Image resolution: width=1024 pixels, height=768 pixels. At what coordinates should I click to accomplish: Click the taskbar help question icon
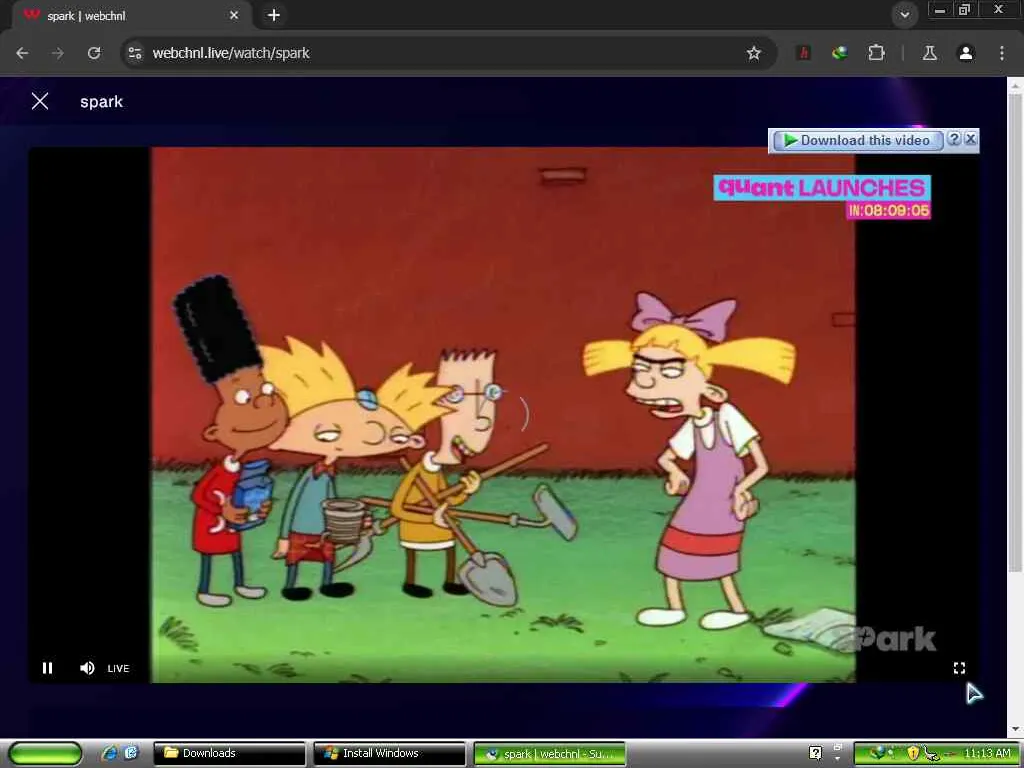[x=815, y=753]
